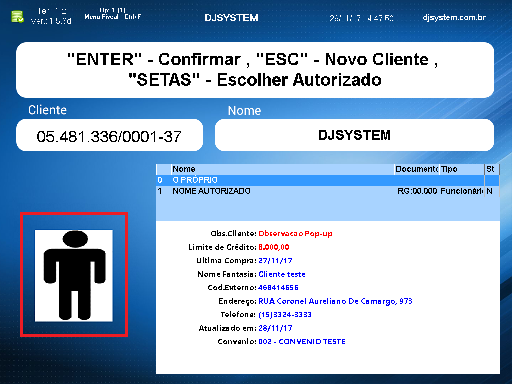
Task: Click the Nome field showing DJSYSTEM
Action: [354, 135]
